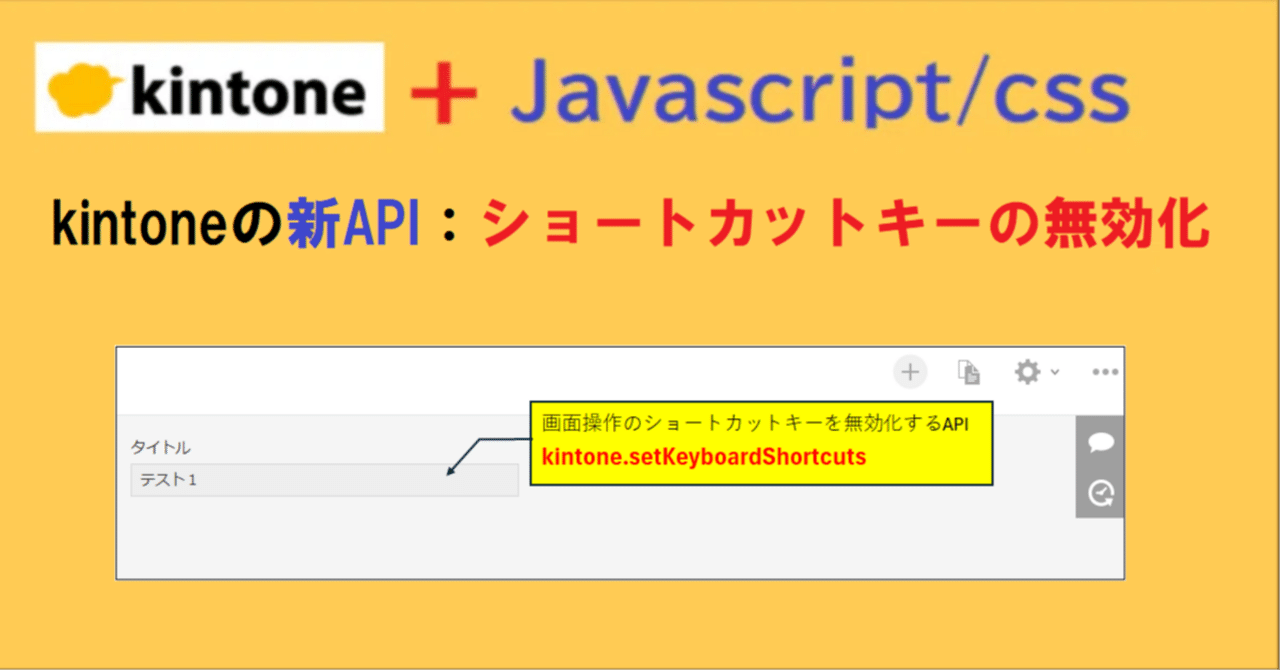
Task: Click the 画面操作のショートカットキーを無効化するAPI text
Action: click(x=755, y=424)
